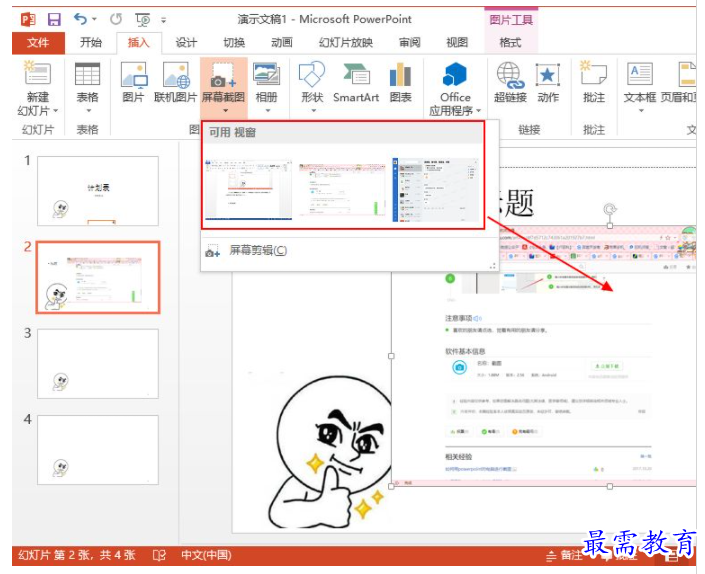The height and width of the screenshot is (574, 705).
Task: Expand the 屏幕截图 dropdown arrow
Action: tap(225, 111)
